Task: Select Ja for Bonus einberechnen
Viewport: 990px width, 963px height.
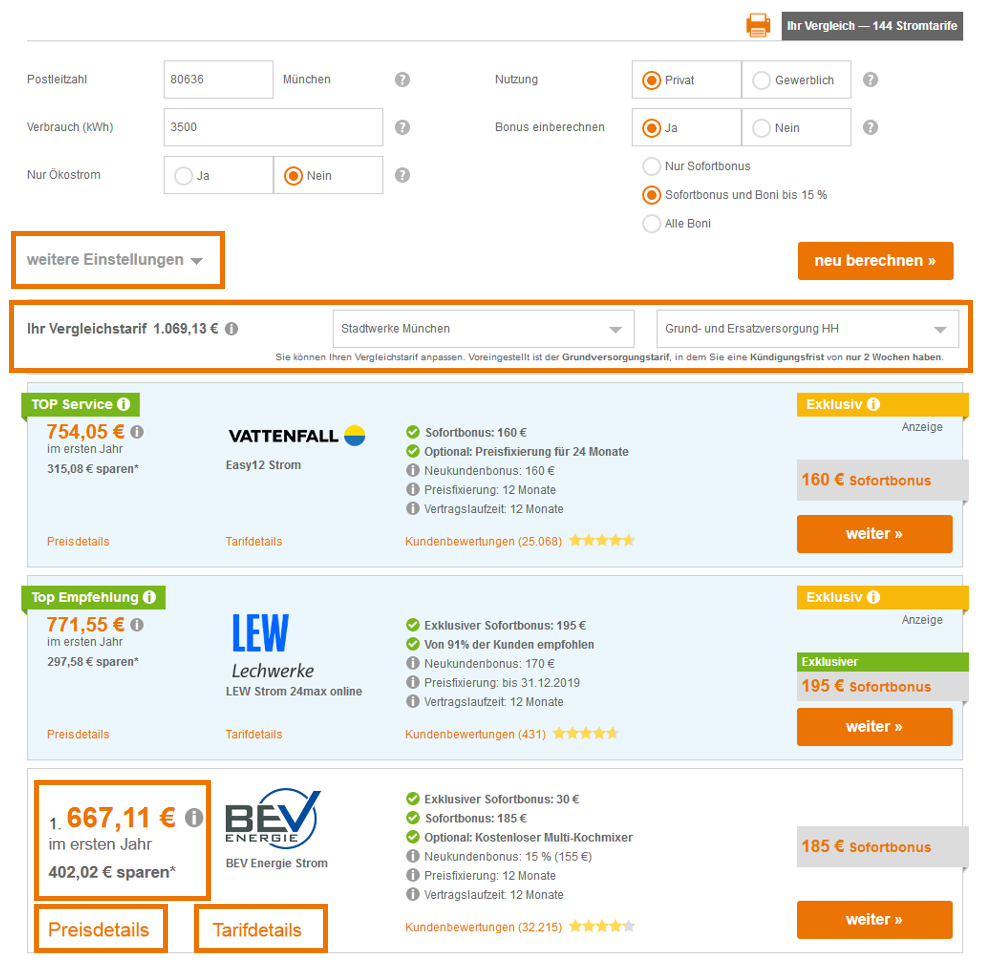Action: [686, 128]
